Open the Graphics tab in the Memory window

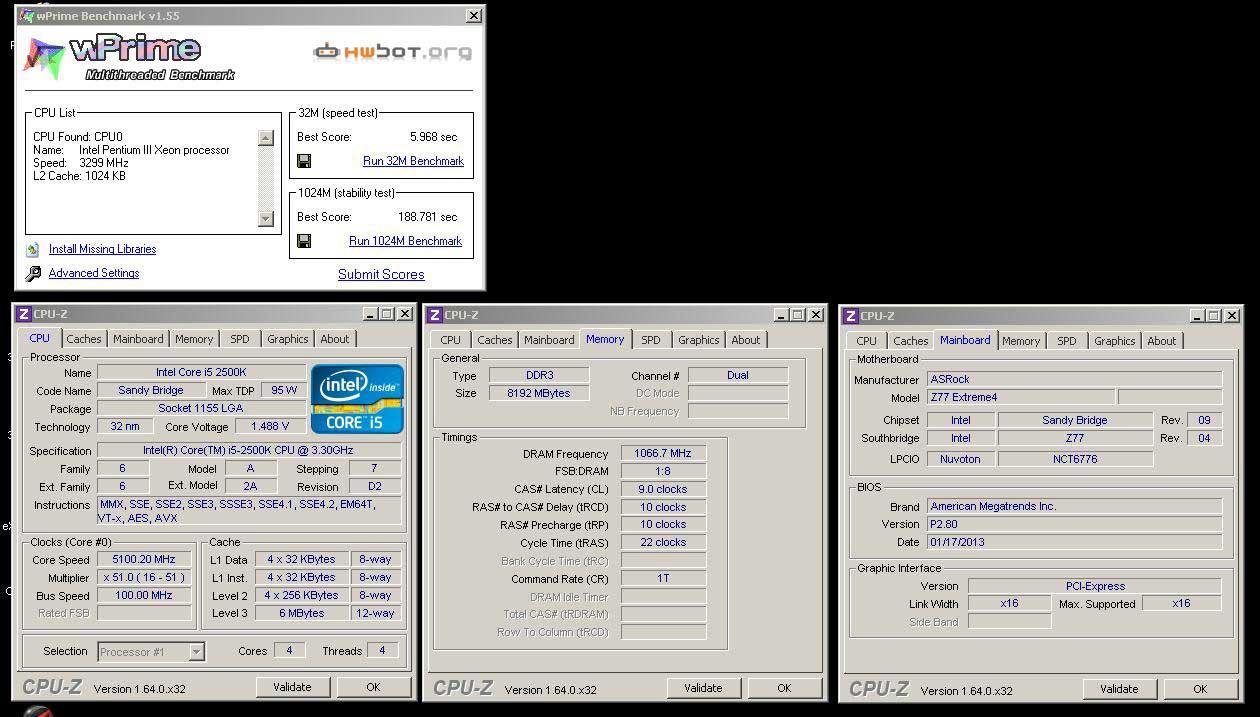click(x=699, y=340)
